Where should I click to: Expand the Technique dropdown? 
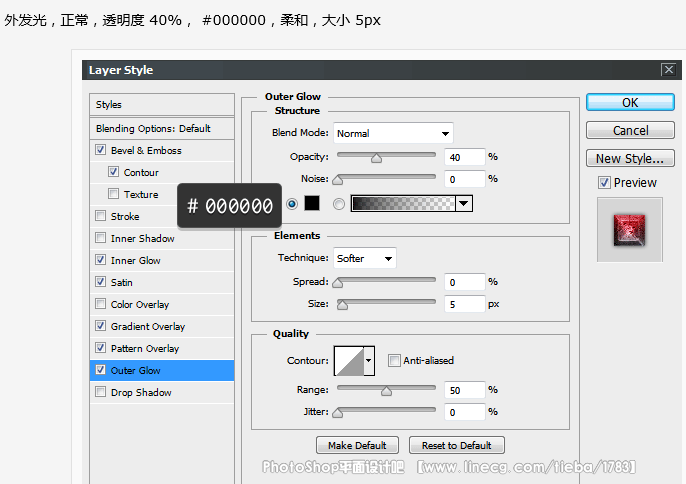364,259
